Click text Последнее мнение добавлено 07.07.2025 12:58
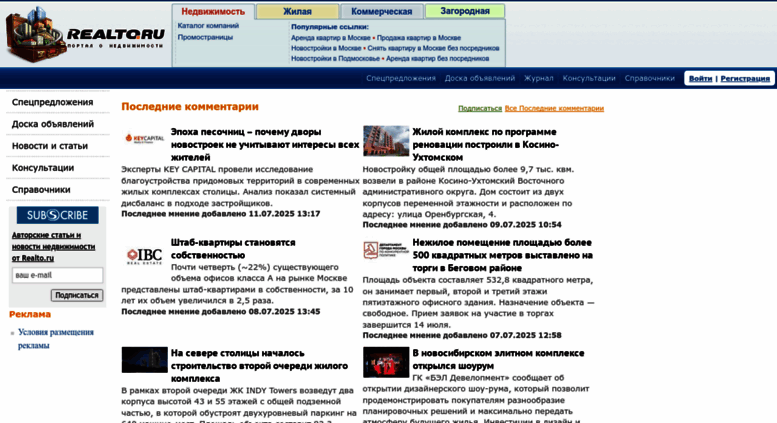Viewport: 777px width, 423px height. (462, 335)
